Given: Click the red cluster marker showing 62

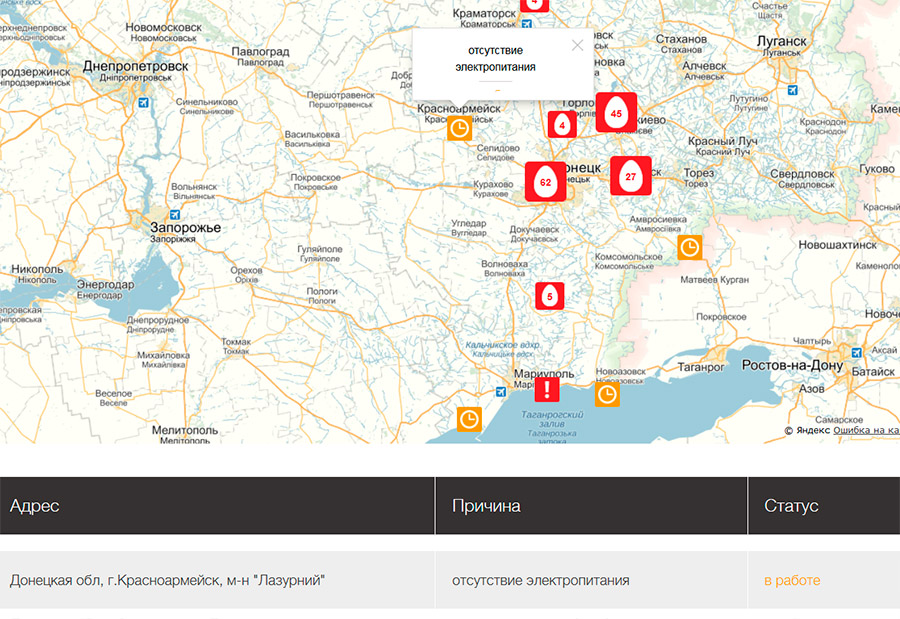Looking at the screenshot, I should point(545,182).
